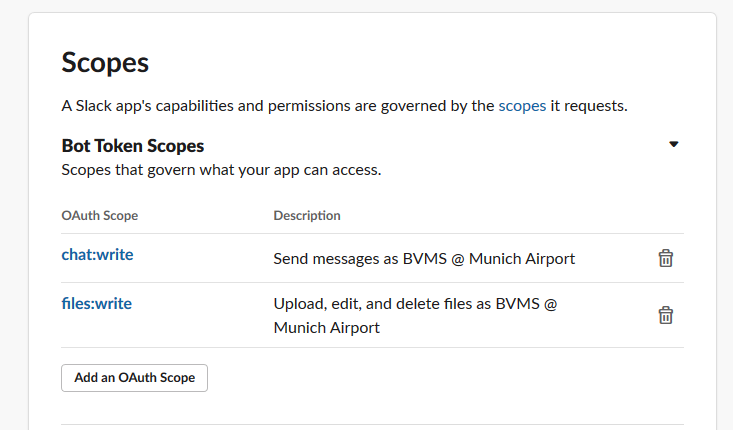The image size is (733, 430).
Task: Select the OAuth Scope column header
Action: pos(100,215)
